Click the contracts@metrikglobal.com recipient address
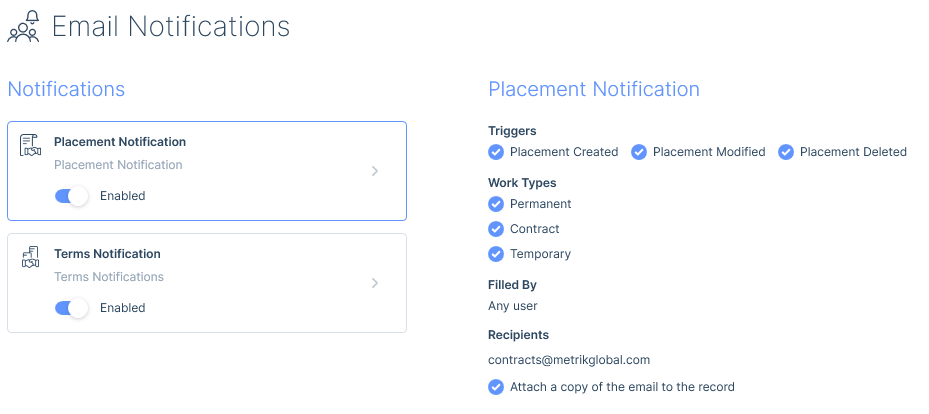The image size is (929, 414). pos(569,360)
